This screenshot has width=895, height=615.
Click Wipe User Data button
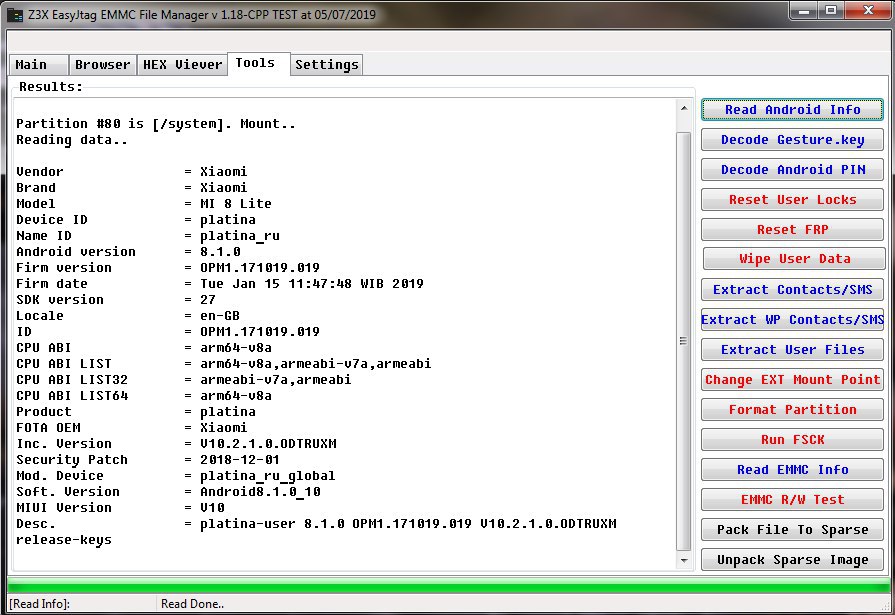[x=794, y=259]
